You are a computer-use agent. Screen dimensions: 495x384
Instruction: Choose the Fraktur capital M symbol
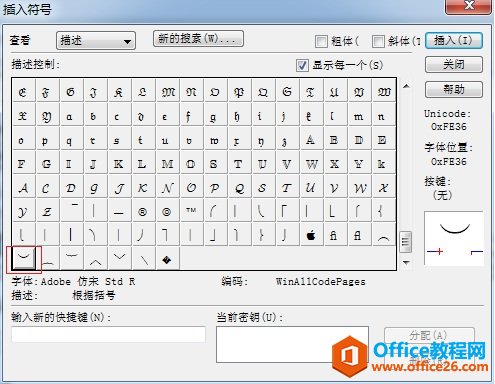pos(167,92)
